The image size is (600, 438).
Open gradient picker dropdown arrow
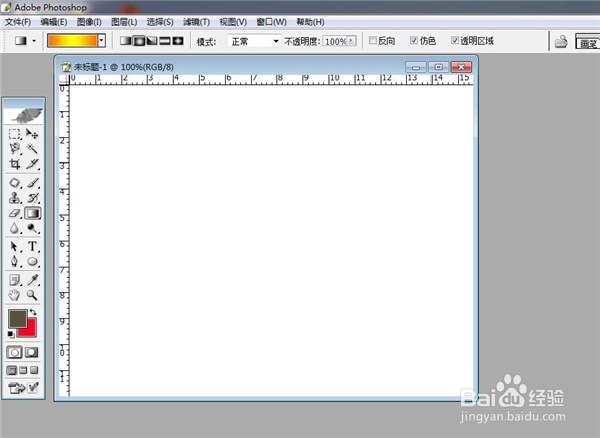pyautogui.click(x=102, y=41)
